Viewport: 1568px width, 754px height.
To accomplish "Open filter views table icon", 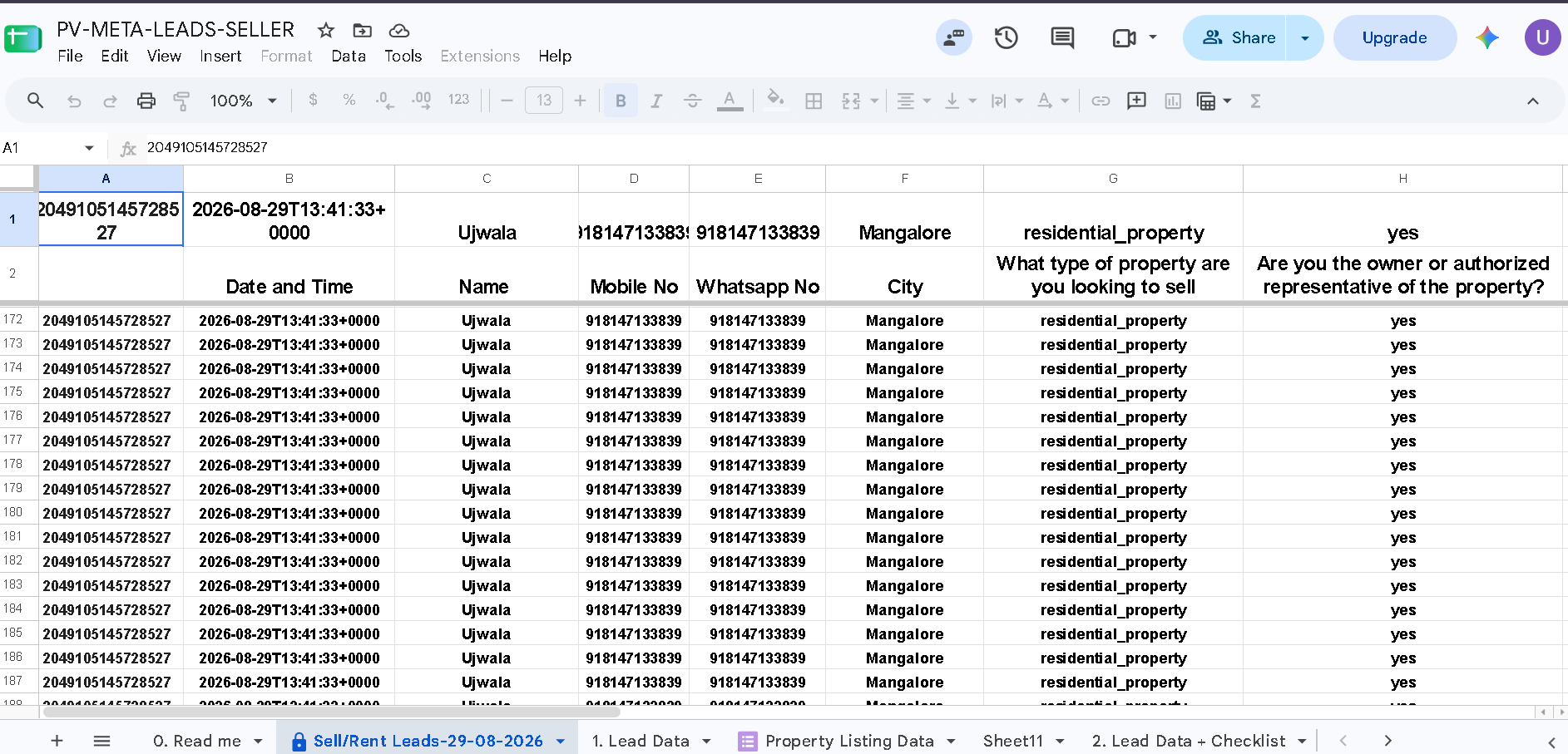I will point(1206,101).
